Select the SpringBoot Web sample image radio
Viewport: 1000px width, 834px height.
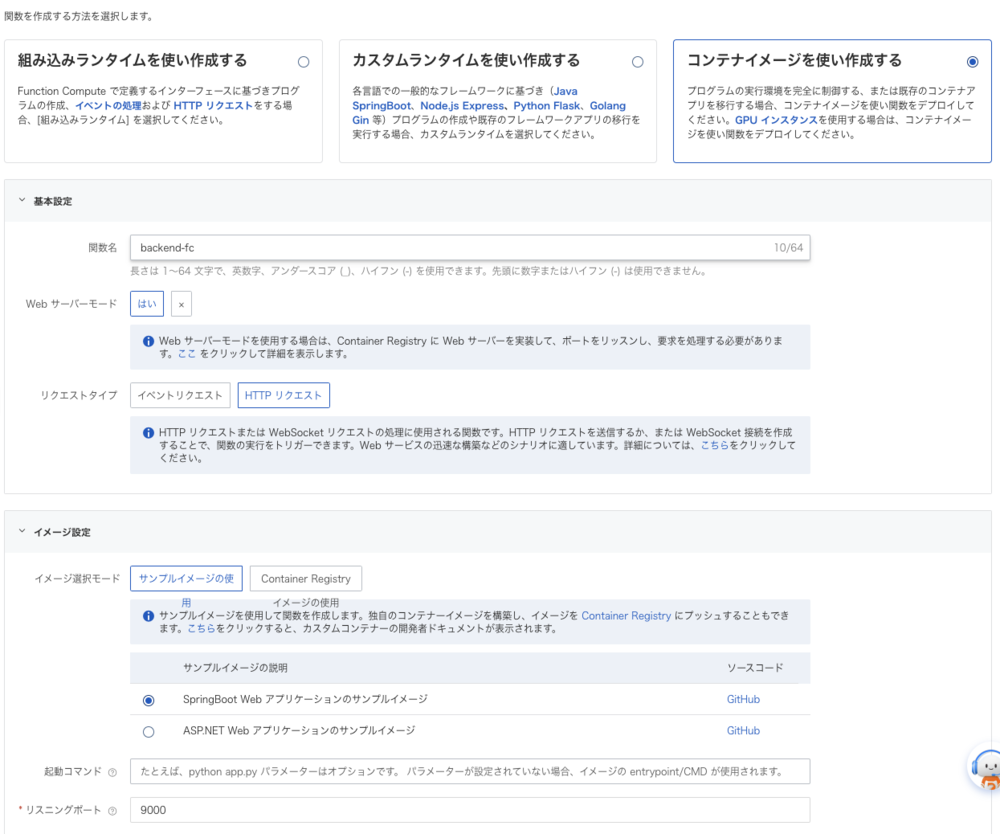tap(149, 700)
